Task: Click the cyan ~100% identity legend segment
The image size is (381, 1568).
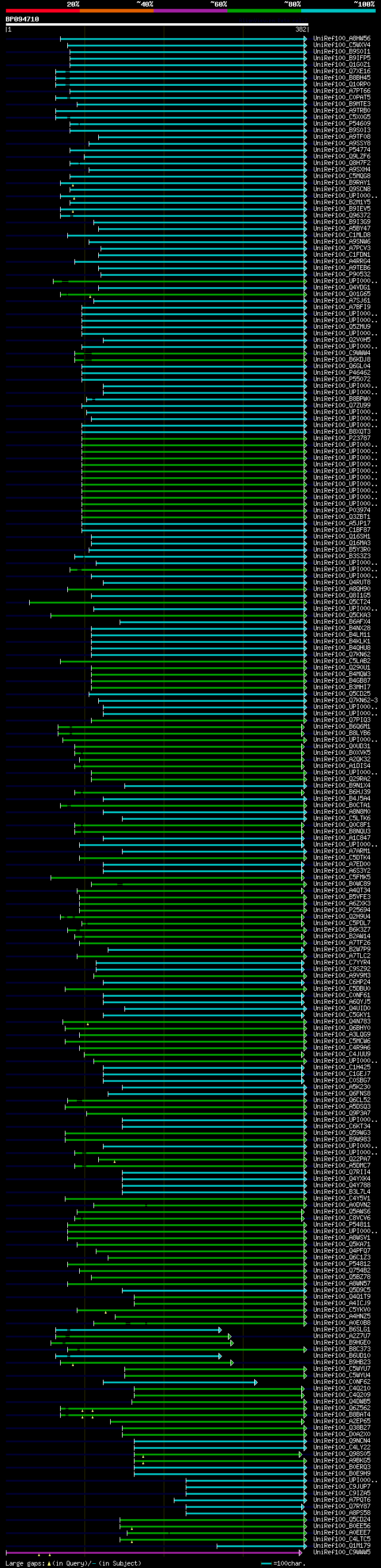Action: 338,10
